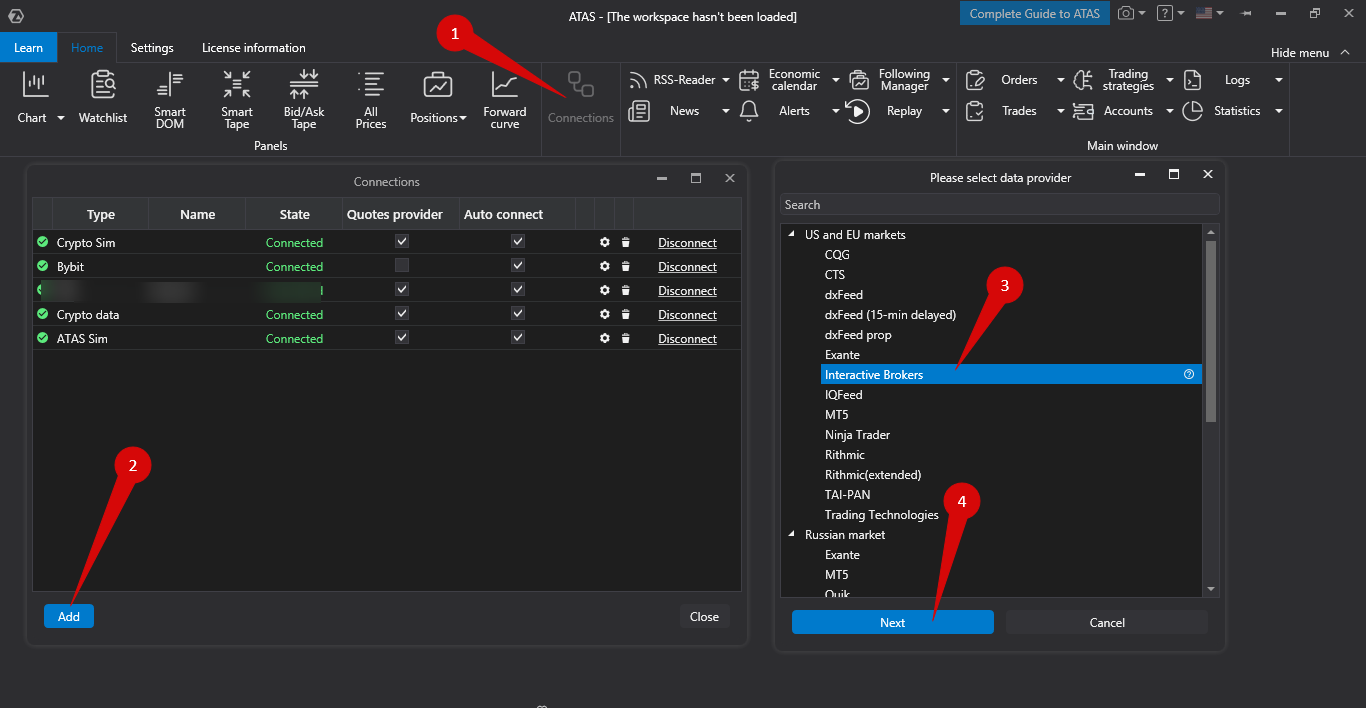Open the Smart DOM panel

(170, 101)
